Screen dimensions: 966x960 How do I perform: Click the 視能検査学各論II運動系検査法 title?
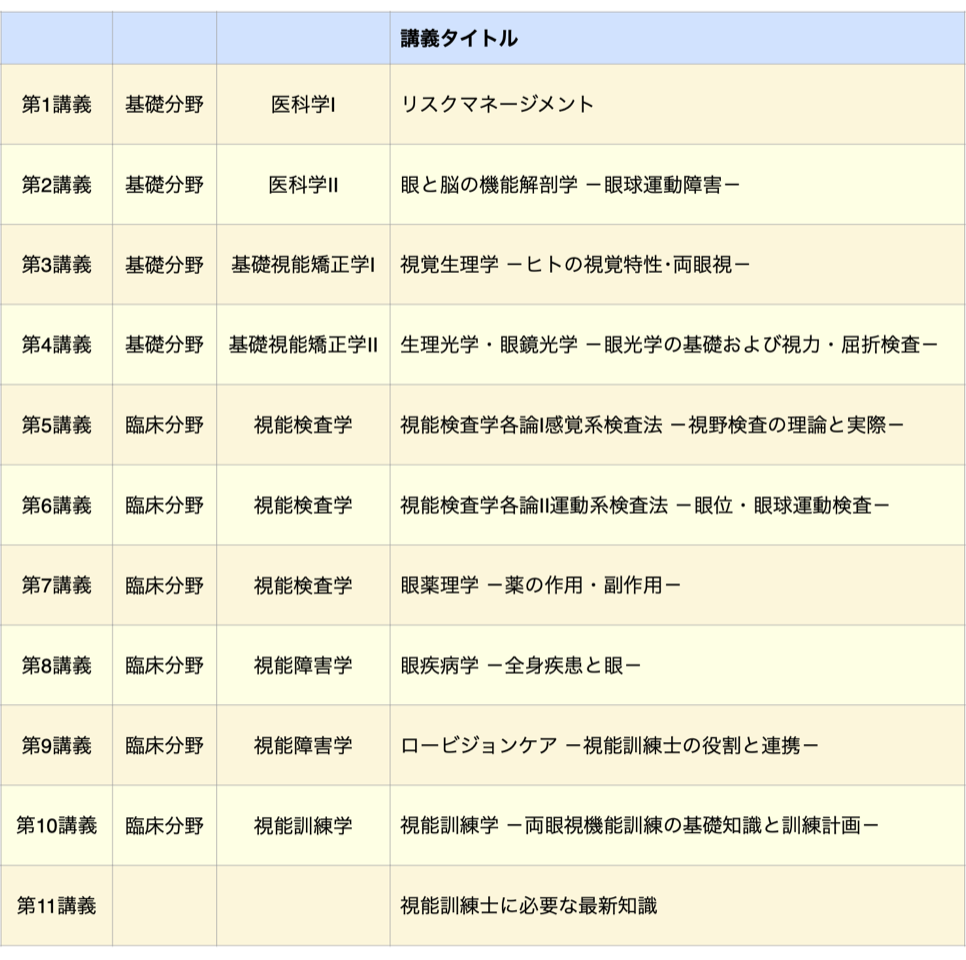(x=644, y=505)
